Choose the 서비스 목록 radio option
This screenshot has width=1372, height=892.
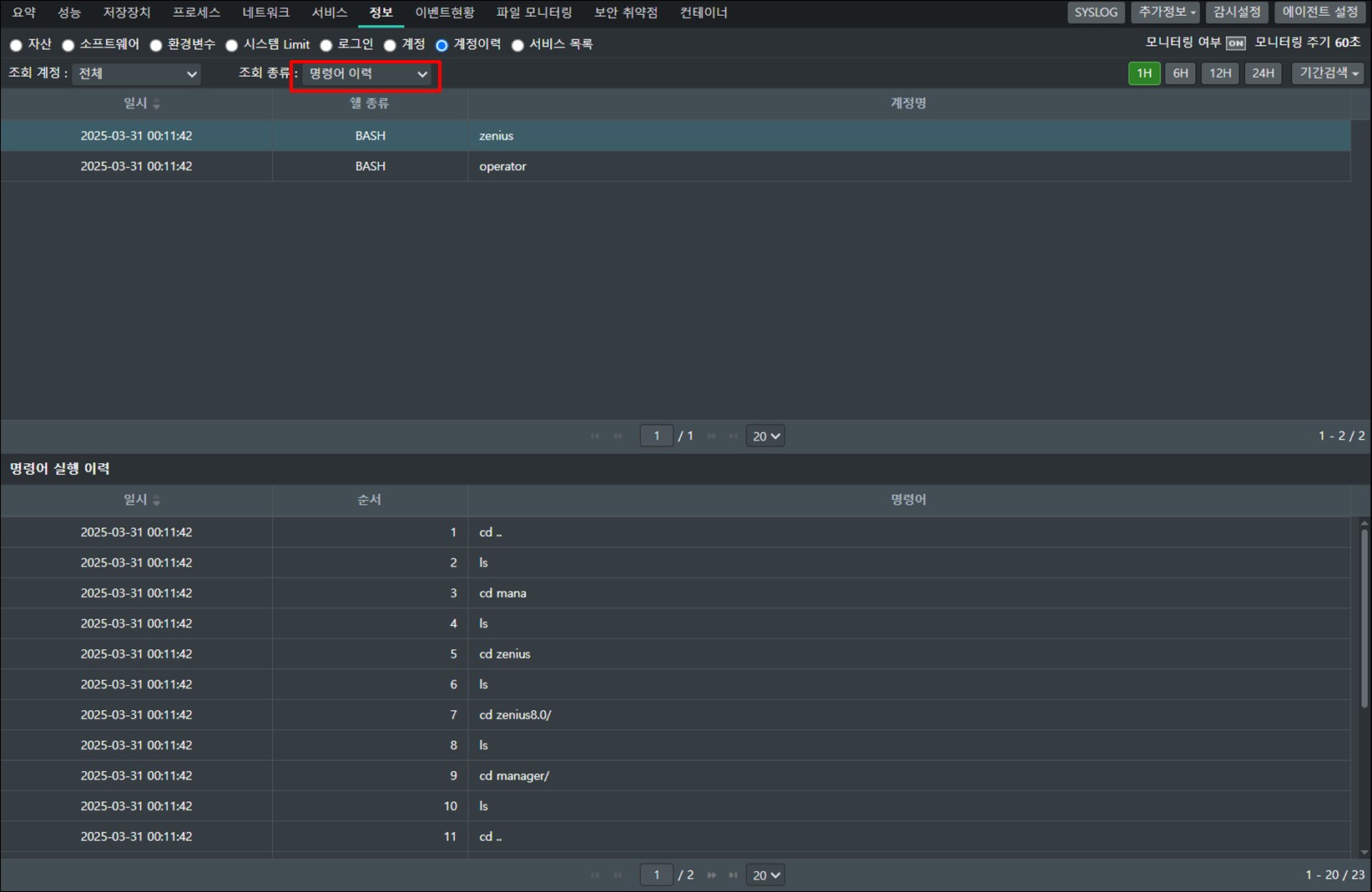pyautogui.click(x=517, y=45)
